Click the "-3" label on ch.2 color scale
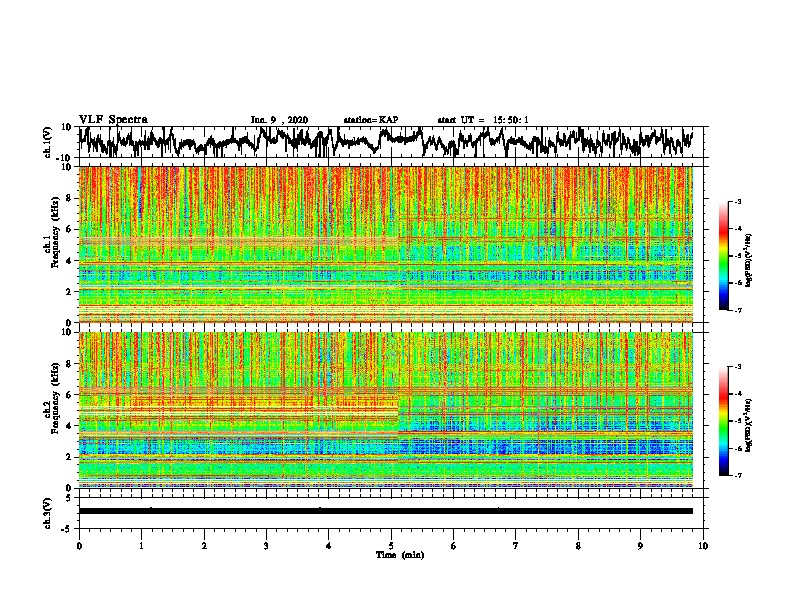792x612 pixels. (x=737, y=367)
